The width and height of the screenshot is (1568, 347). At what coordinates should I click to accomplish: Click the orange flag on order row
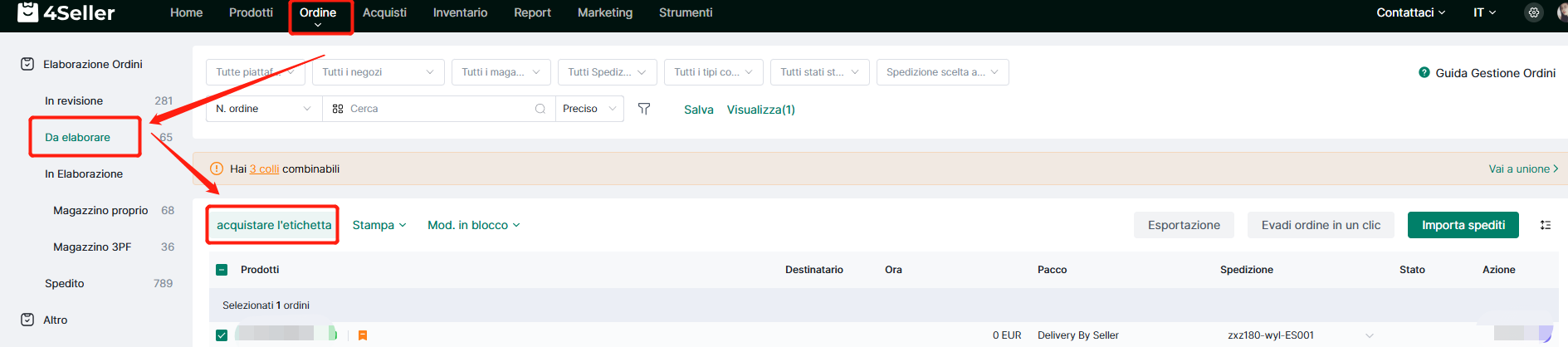point(363,335)
